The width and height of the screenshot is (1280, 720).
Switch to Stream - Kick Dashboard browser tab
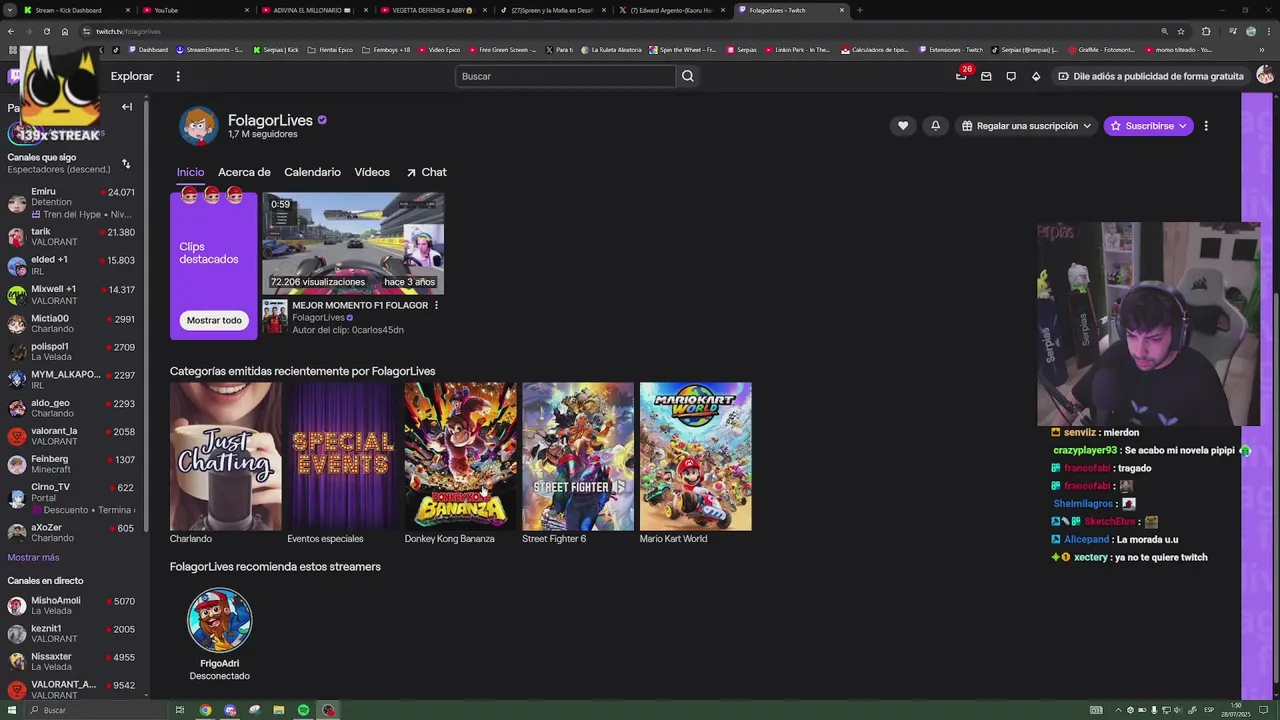coord(75,10)
